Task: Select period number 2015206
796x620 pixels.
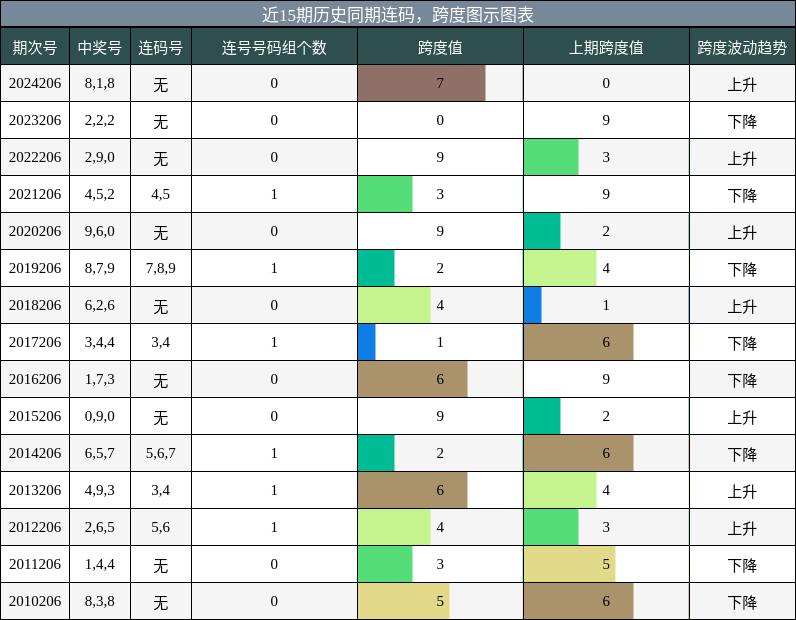Action: point(35,416)
